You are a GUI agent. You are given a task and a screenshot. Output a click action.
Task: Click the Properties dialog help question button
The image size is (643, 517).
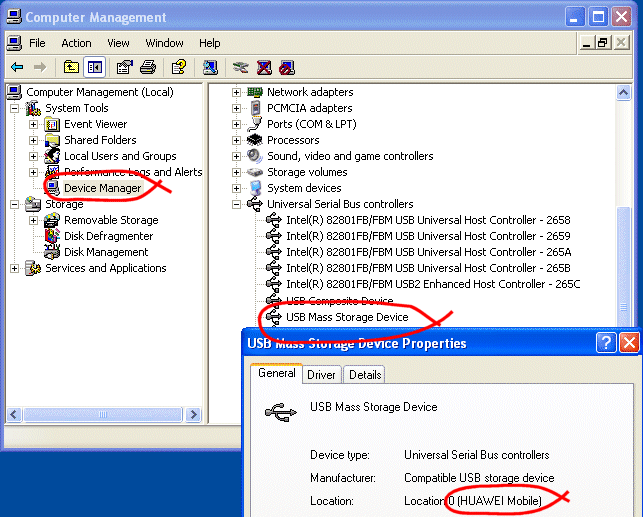(x=605, y=343)
